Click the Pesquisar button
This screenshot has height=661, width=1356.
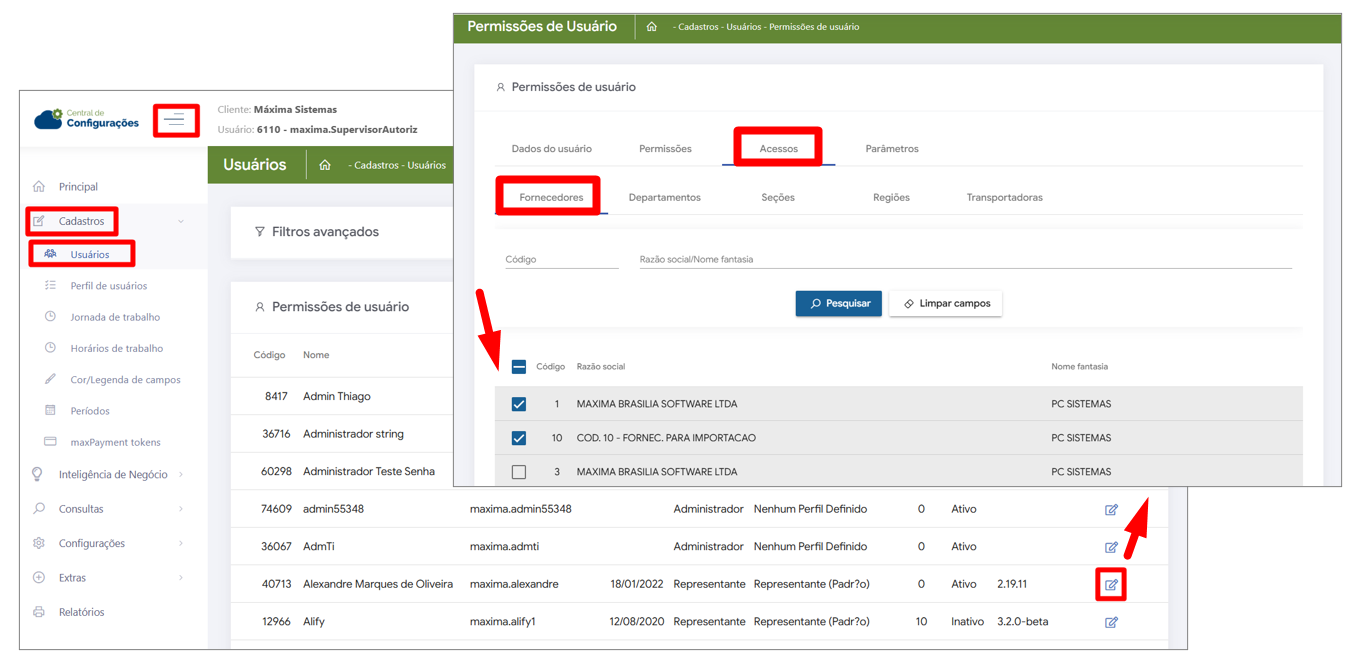click(838, 304)
